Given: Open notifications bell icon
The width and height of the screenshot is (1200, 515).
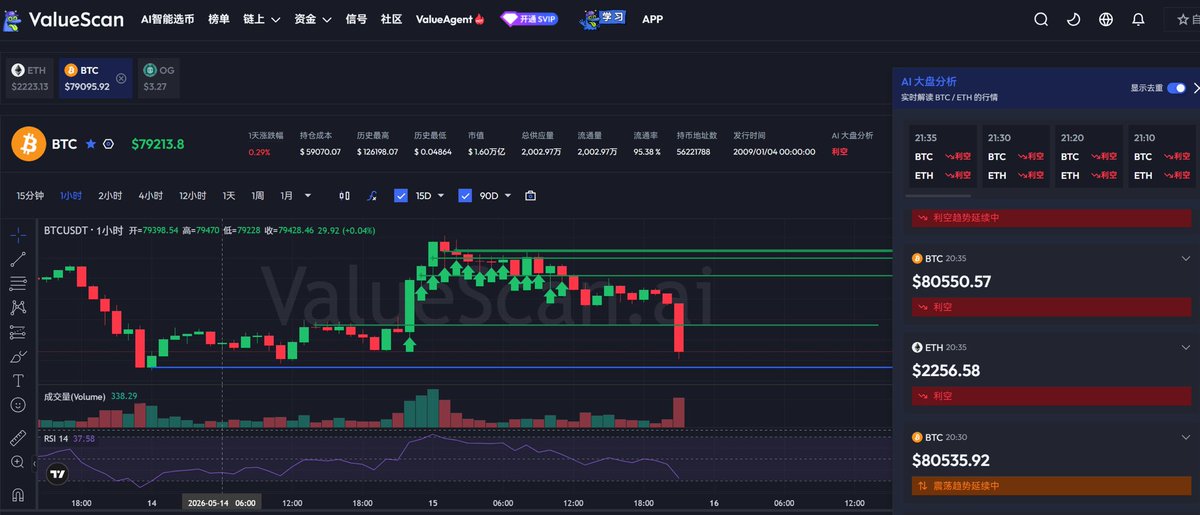Looking at the screenshot, I should [1138, 19].
